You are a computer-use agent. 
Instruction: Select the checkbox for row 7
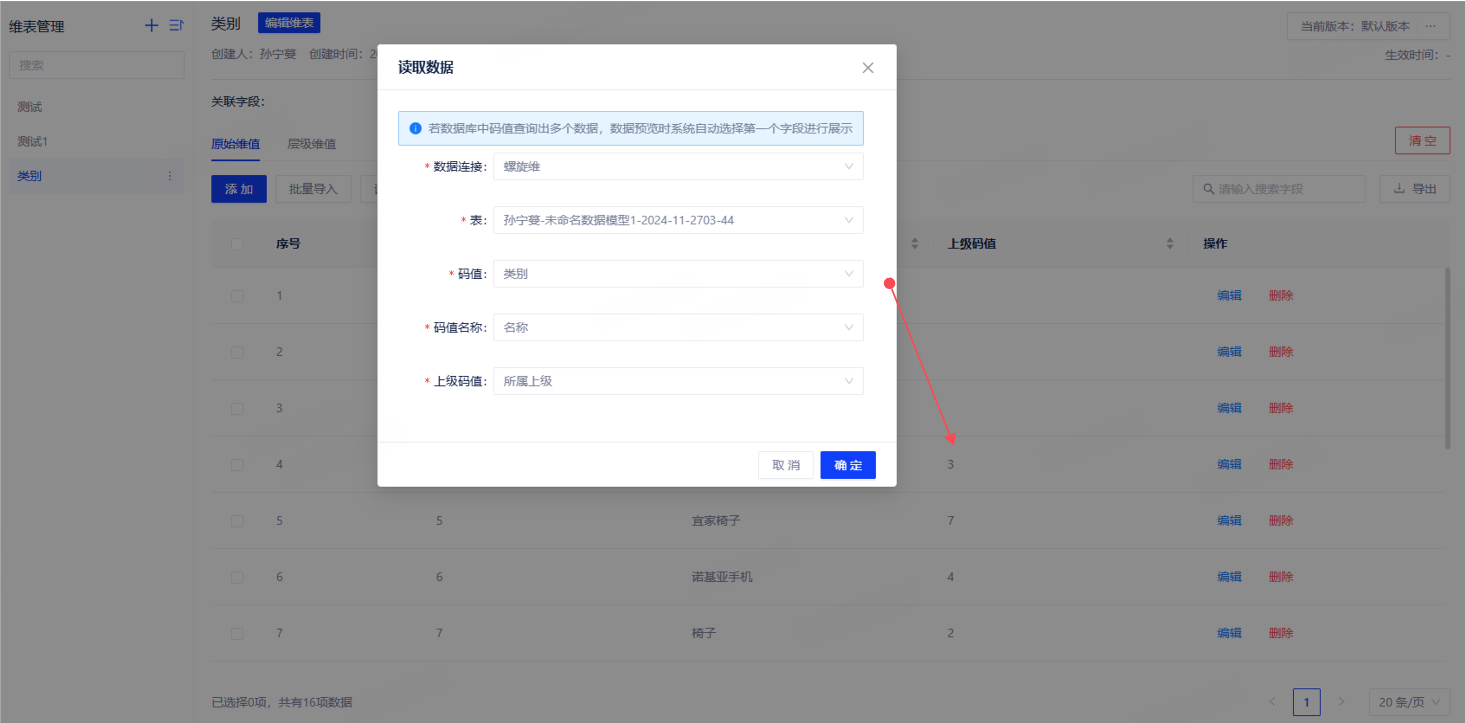click(237, 634)
